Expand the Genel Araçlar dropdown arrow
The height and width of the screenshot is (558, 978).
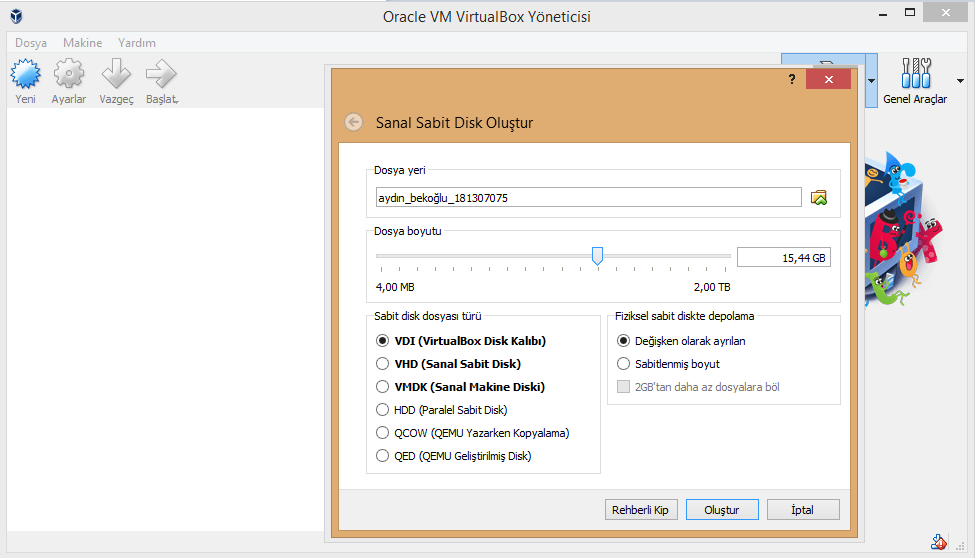click(960, 81)
